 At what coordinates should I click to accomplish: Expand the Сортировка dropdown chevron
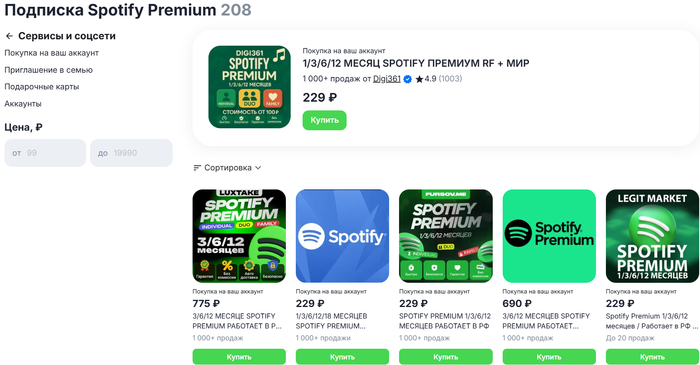258,168
